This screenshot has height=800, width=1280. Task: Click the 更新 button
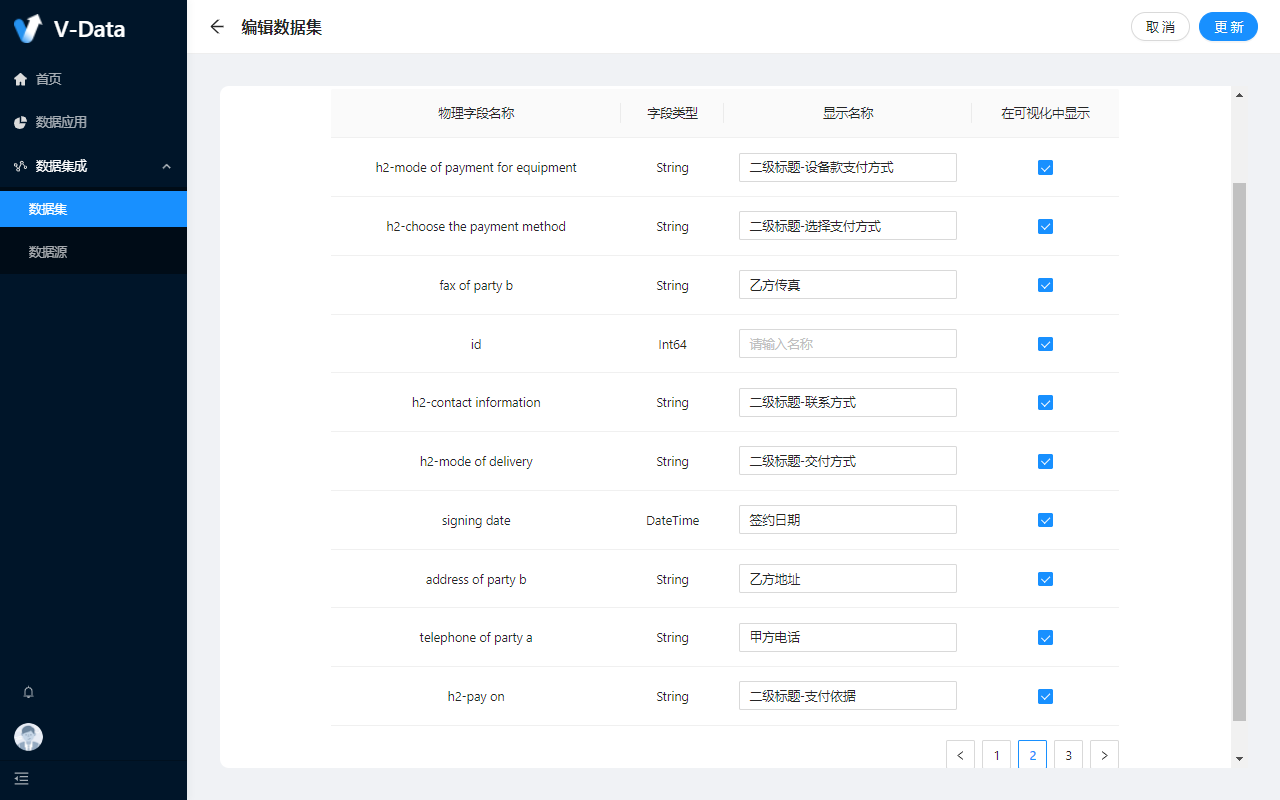coord(1228,27)
